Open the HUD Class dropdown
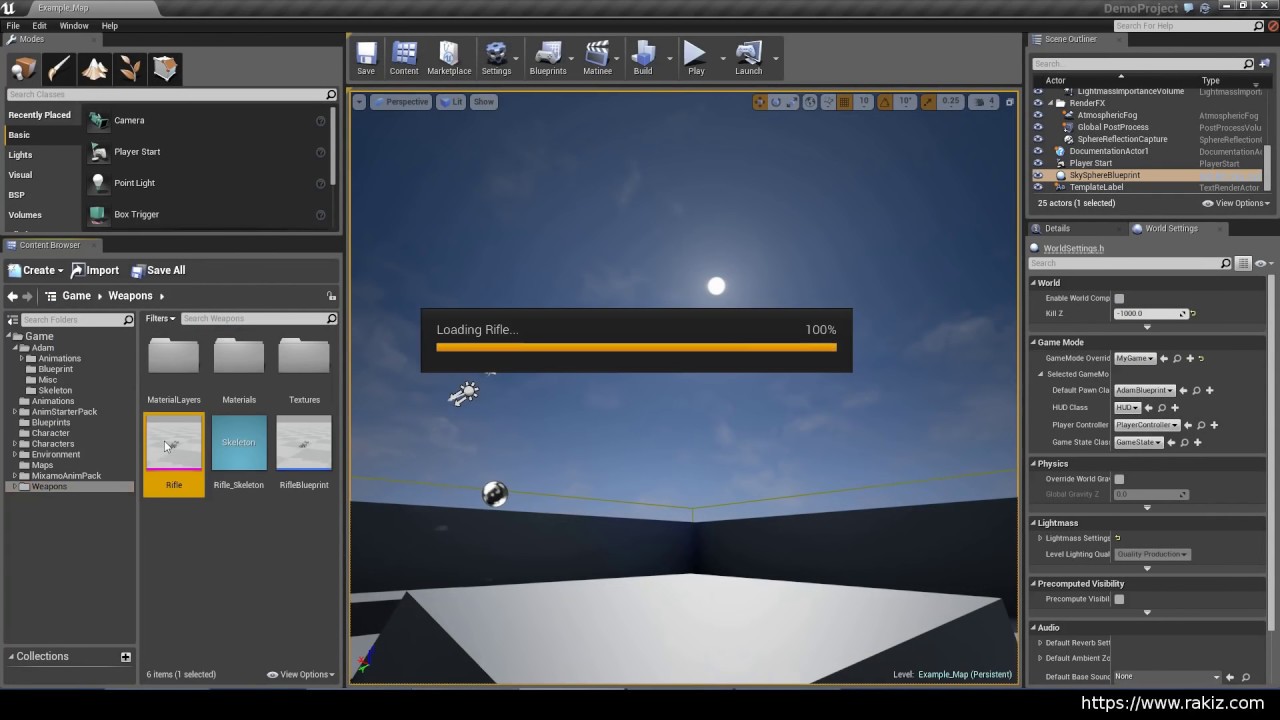The image size is (1280, 720). tap(1127, 408)
